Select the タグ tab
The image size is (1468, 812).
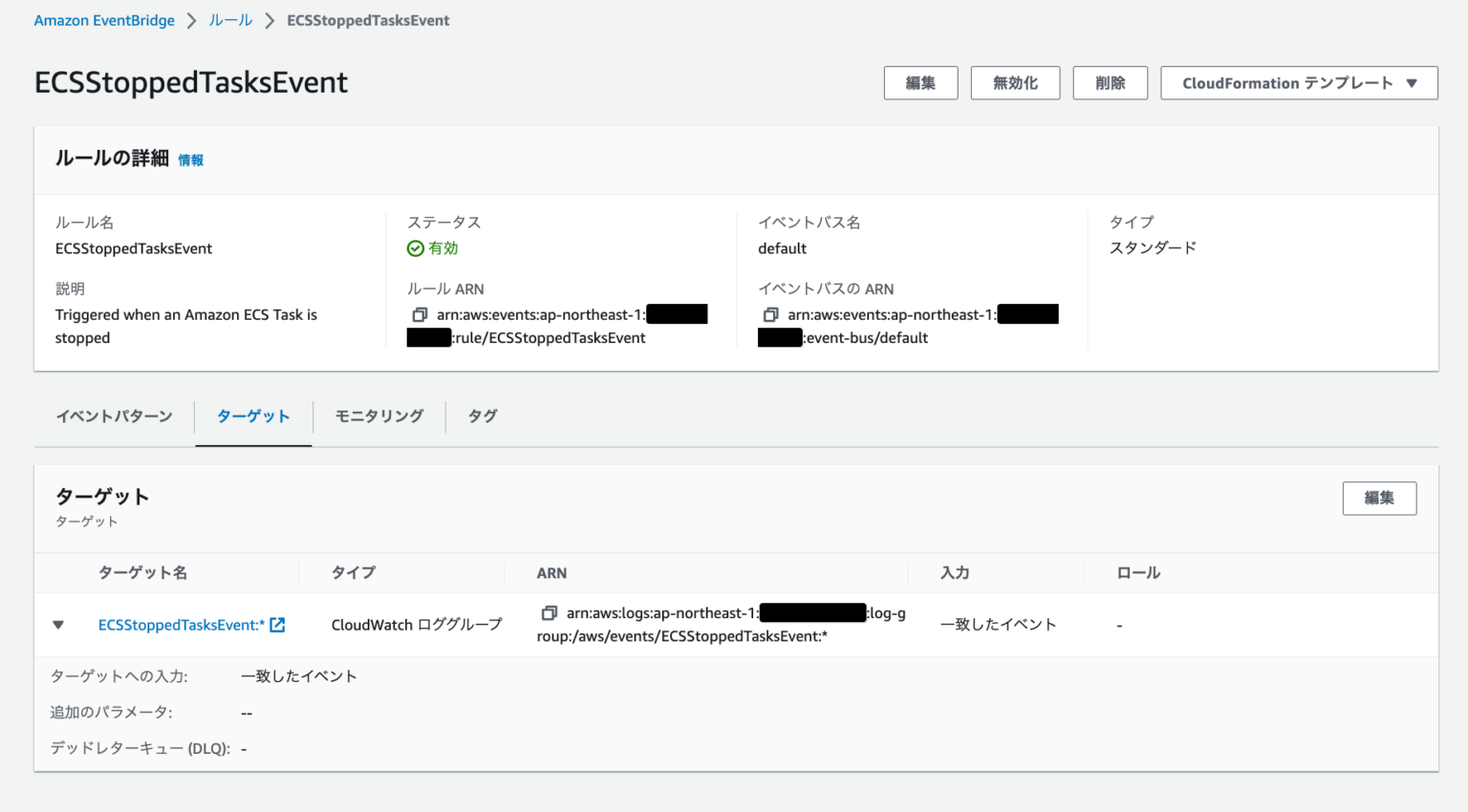coord(482,416)
